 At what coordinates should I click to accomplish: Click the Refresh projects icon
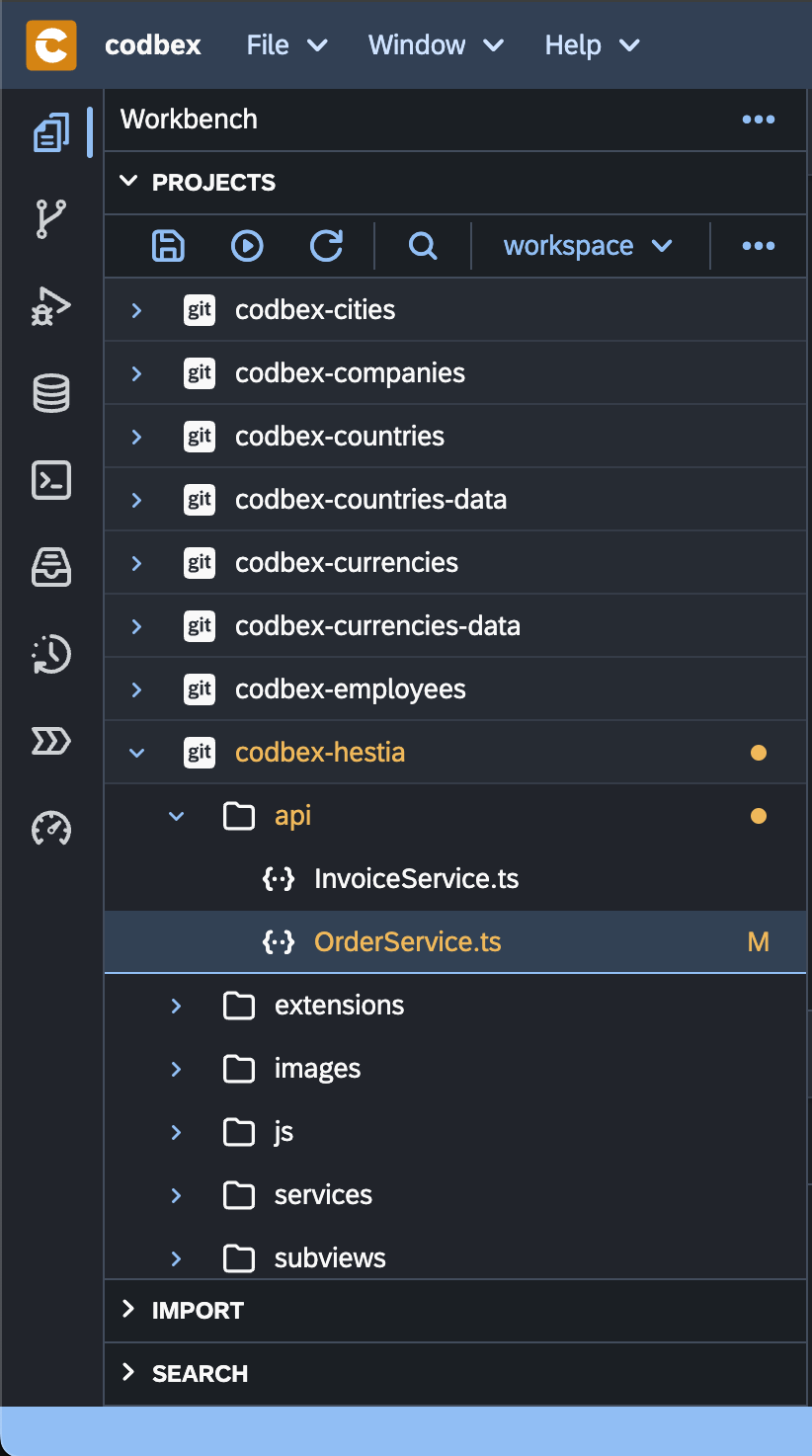pyautogui.click(x=326, y=246)
